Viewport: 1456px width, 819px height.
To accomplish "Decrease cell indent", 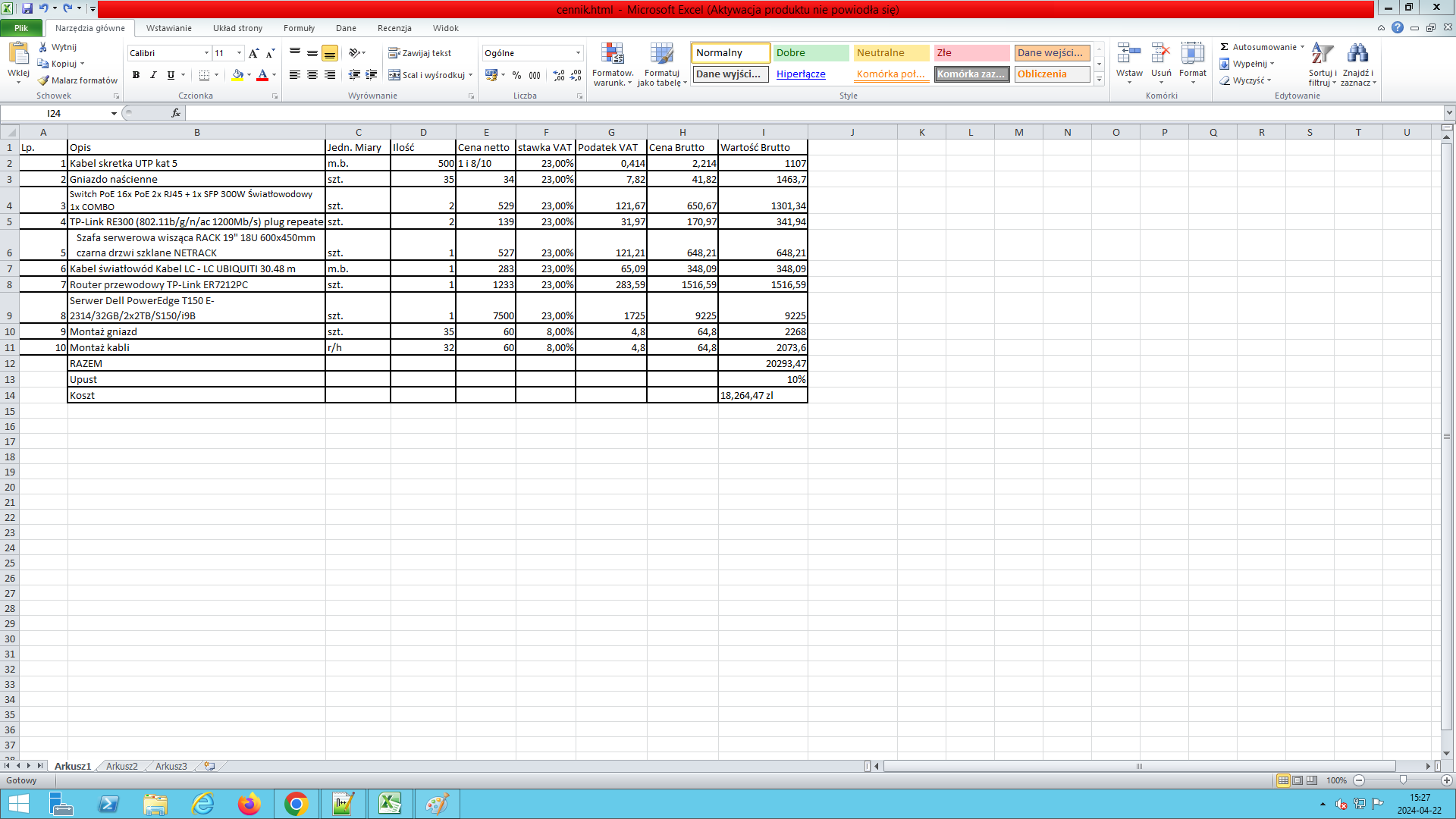I will (x=354, y=75).
